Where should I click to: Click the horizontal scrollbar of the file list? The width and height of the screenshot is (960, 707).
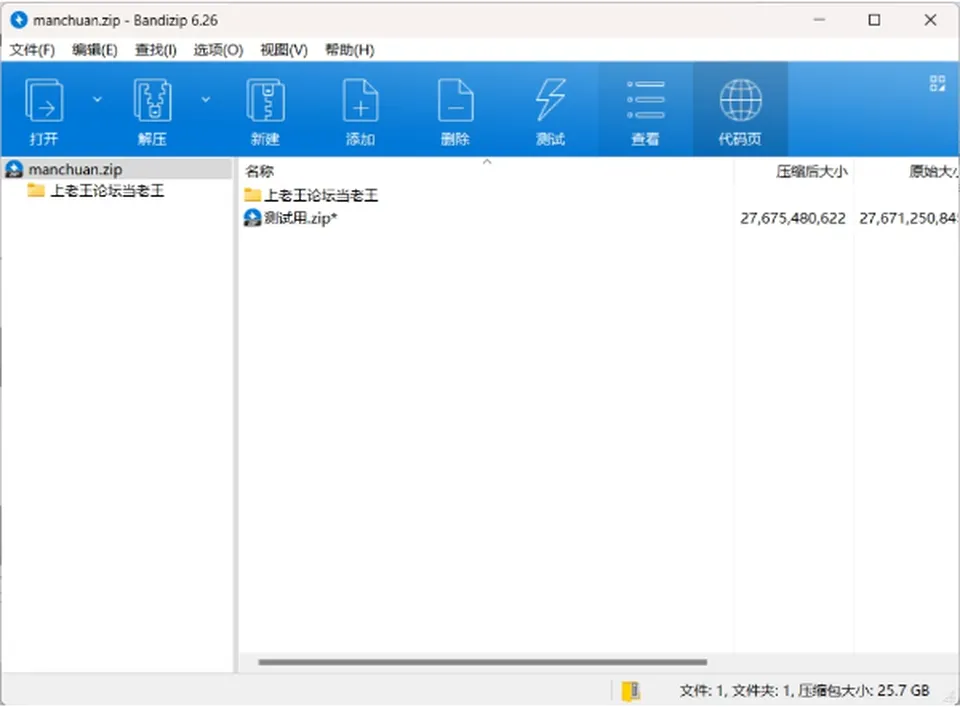coord(482,662)
